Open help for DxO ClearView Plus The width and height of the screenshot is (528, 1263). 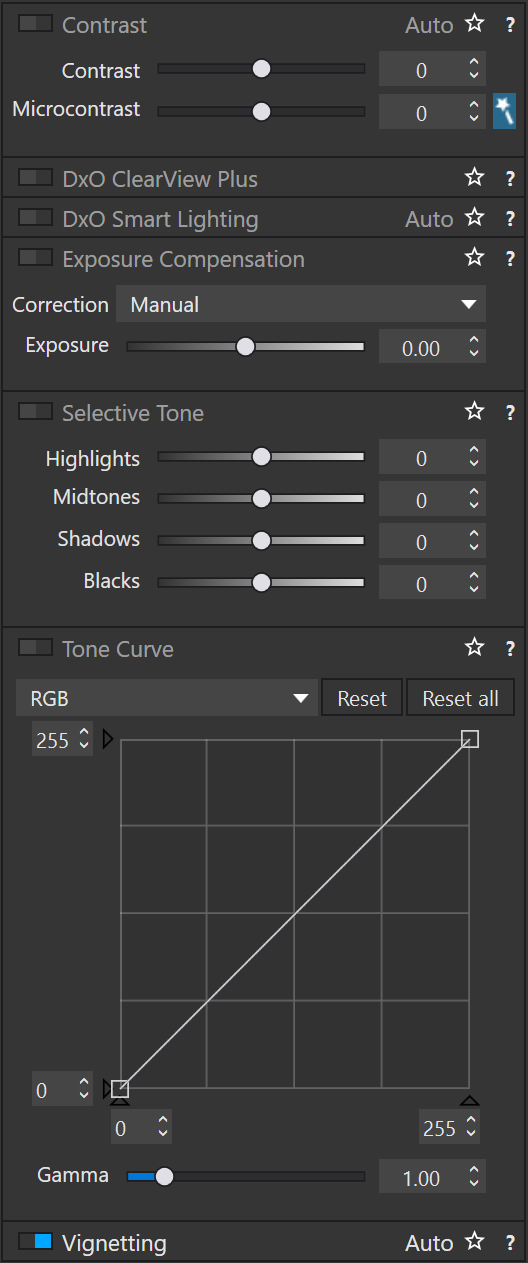(x=509, y=179)
